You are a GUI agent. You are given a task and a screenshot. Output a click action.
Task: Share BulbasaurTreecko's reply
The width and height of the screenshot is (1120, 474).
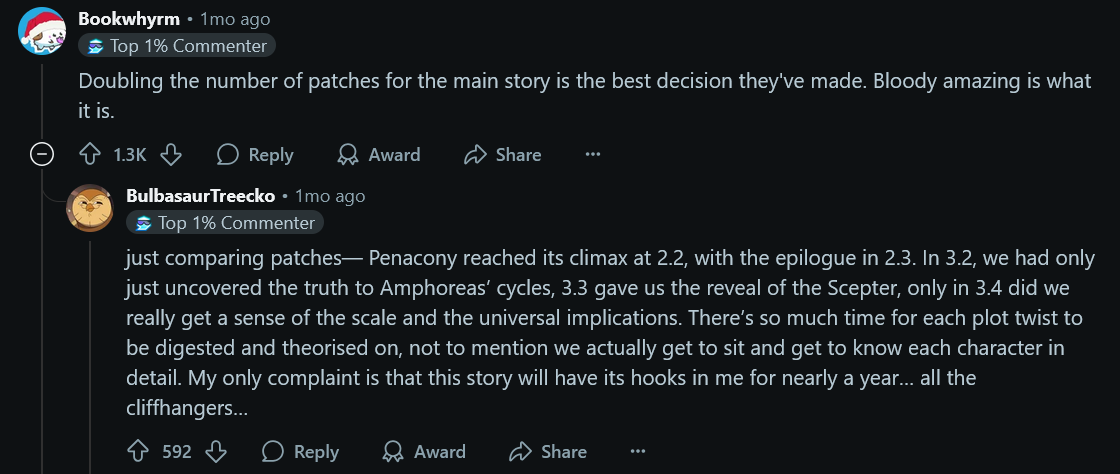click(x=549, y=451)
